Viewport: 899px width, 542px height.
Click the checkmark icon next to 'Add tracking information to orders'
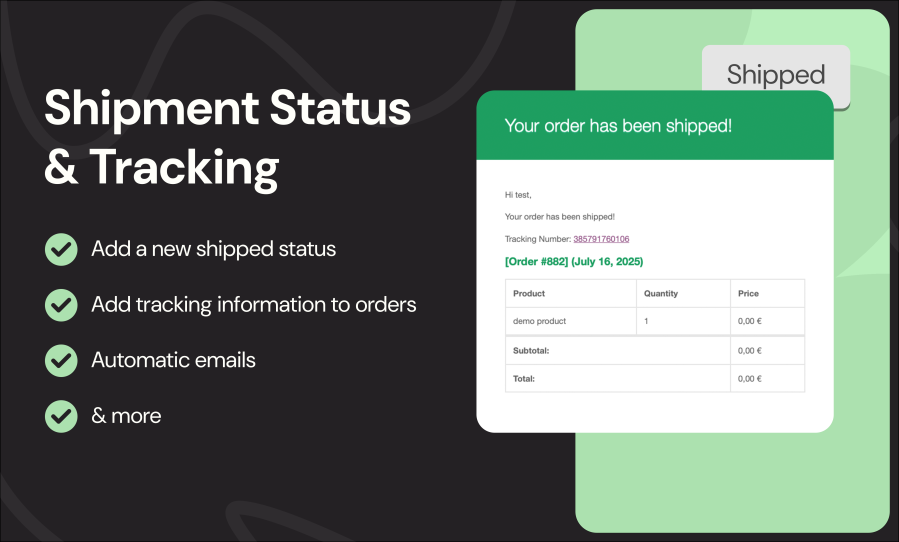point(61,305)
